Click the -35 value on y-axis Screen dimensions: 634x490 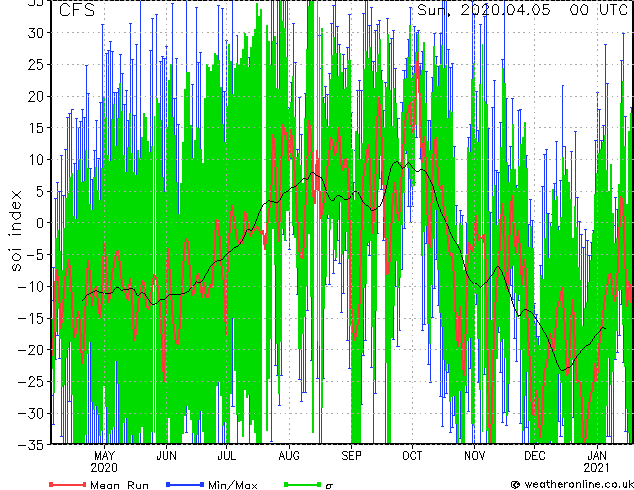[x=32, y=445]
